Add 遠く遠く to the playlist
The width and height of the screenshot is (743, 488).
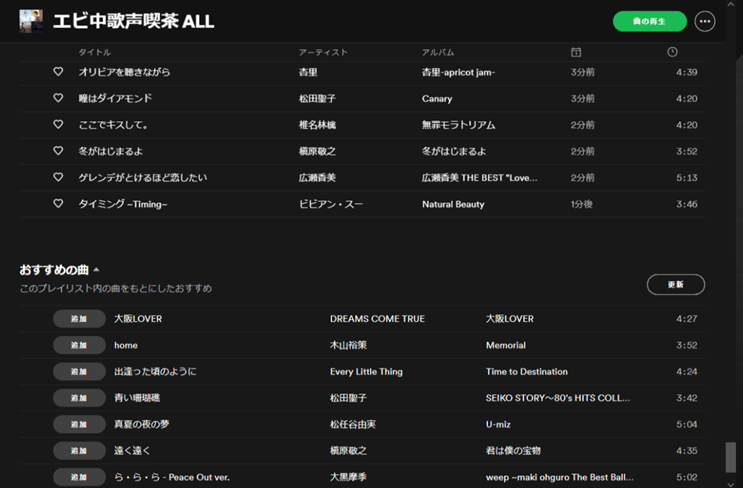79,451
